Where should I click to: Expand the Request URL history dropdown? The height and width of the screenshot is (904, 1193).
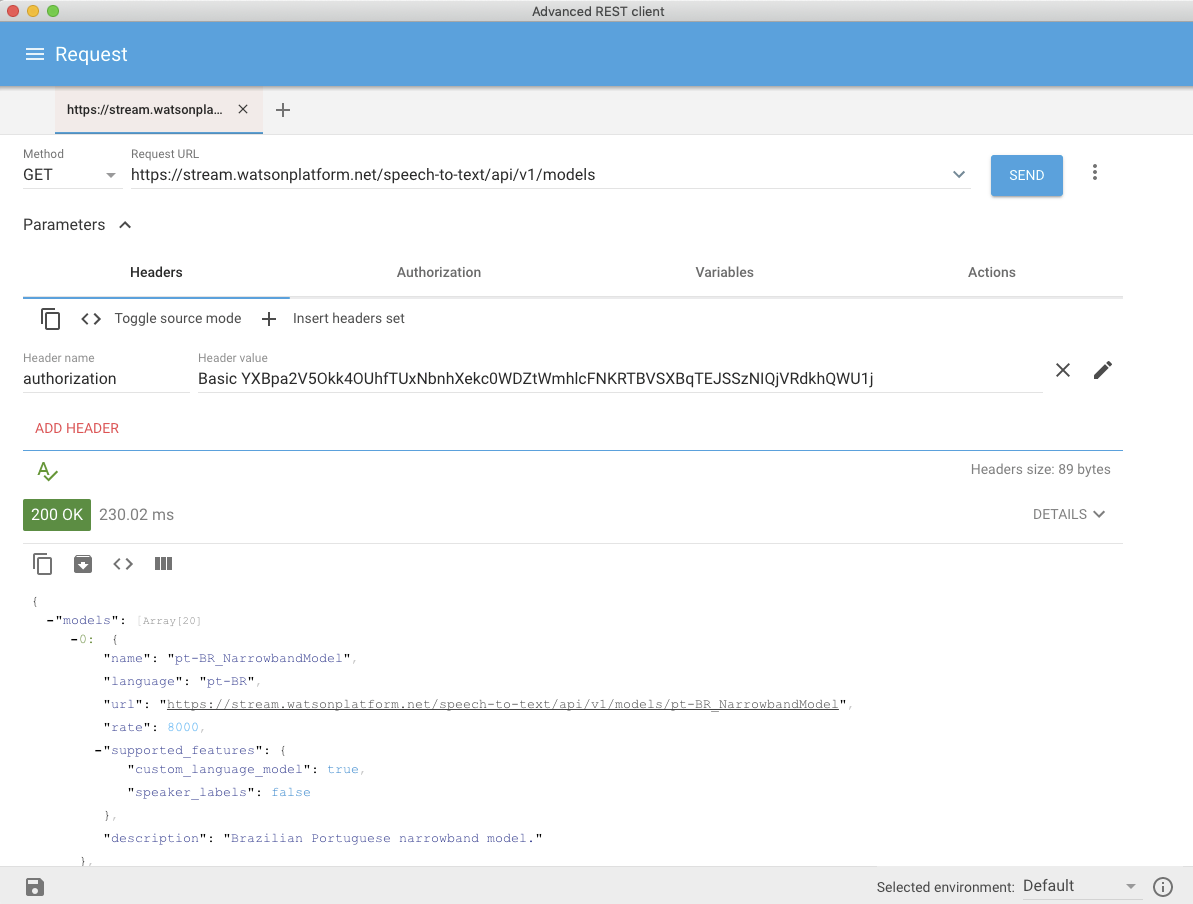959,175
